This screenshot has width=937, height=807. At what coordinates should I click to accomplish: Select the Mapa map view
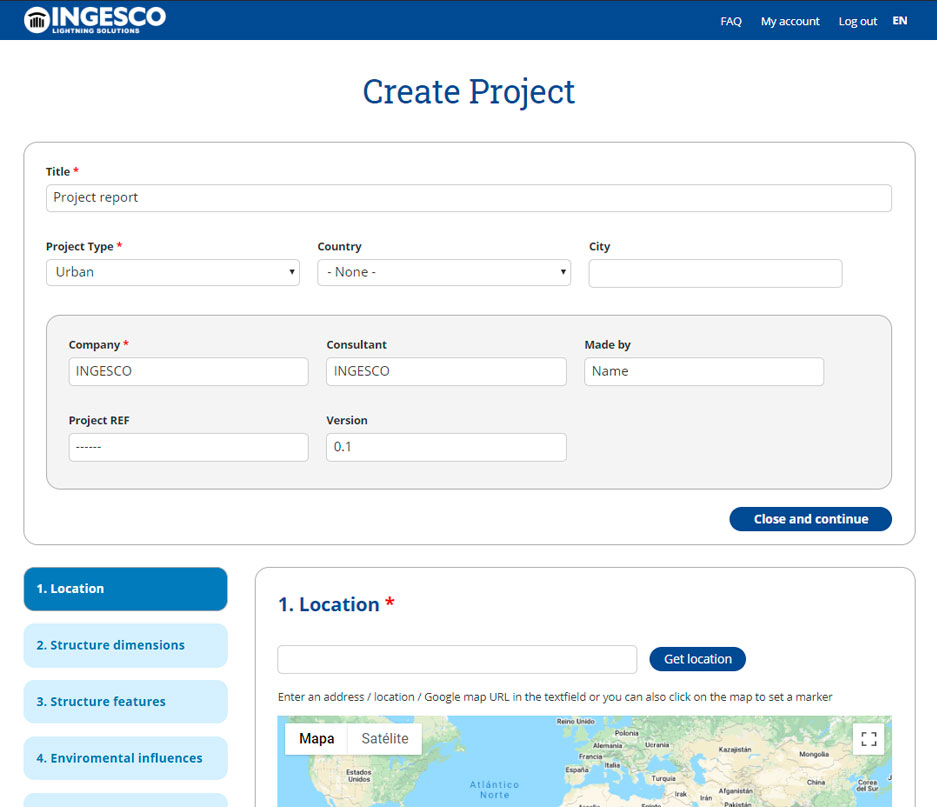pos(317,739)
